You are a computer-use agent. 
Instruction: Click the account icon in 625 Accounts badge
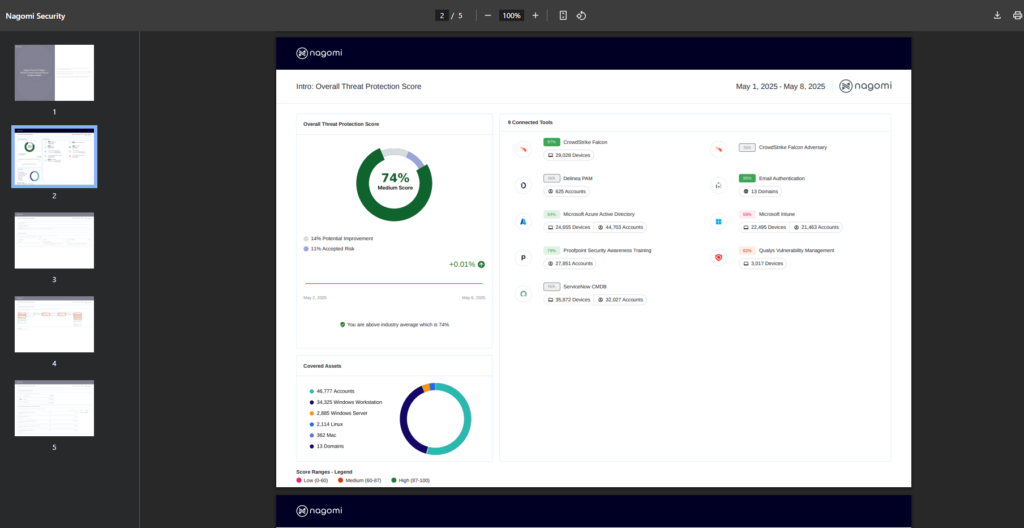[x=551, y=191]
